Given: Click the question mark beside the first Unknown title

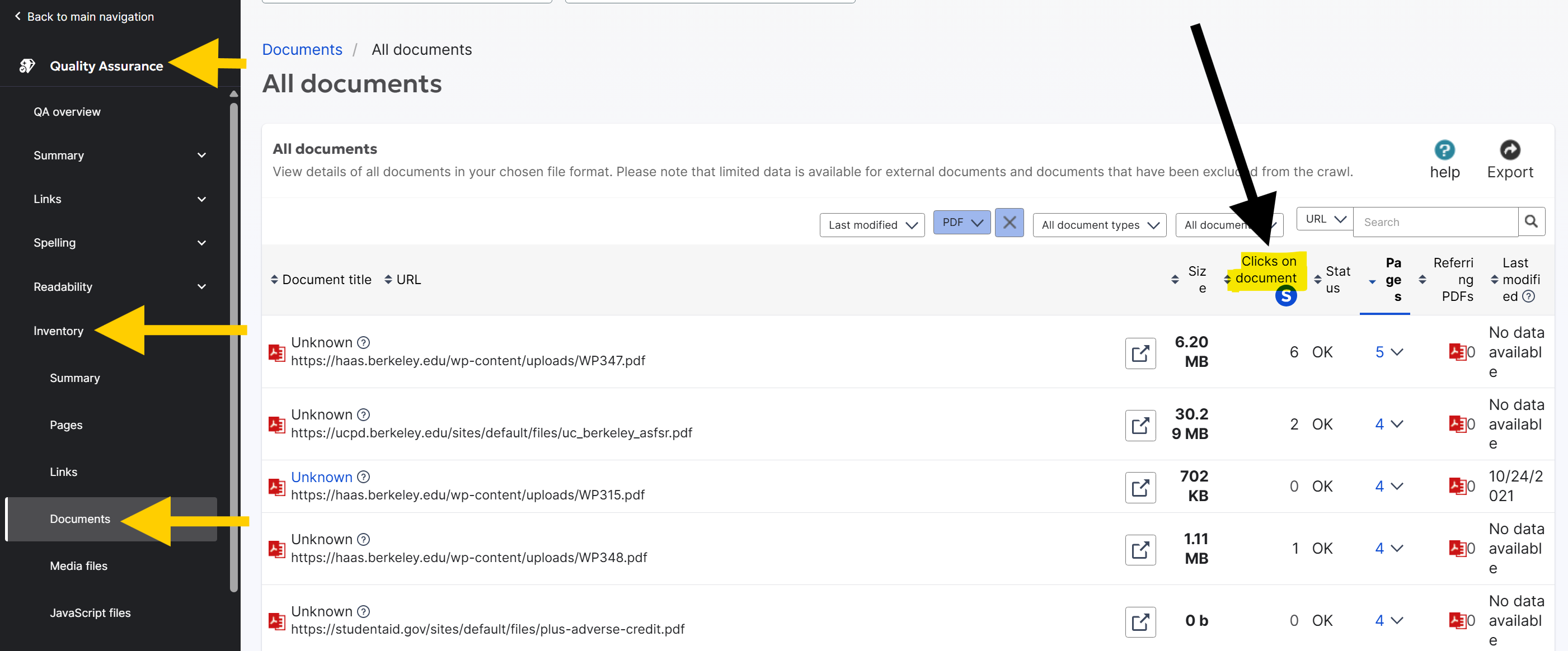Looking at the screenshot, I should coord(363,342).
